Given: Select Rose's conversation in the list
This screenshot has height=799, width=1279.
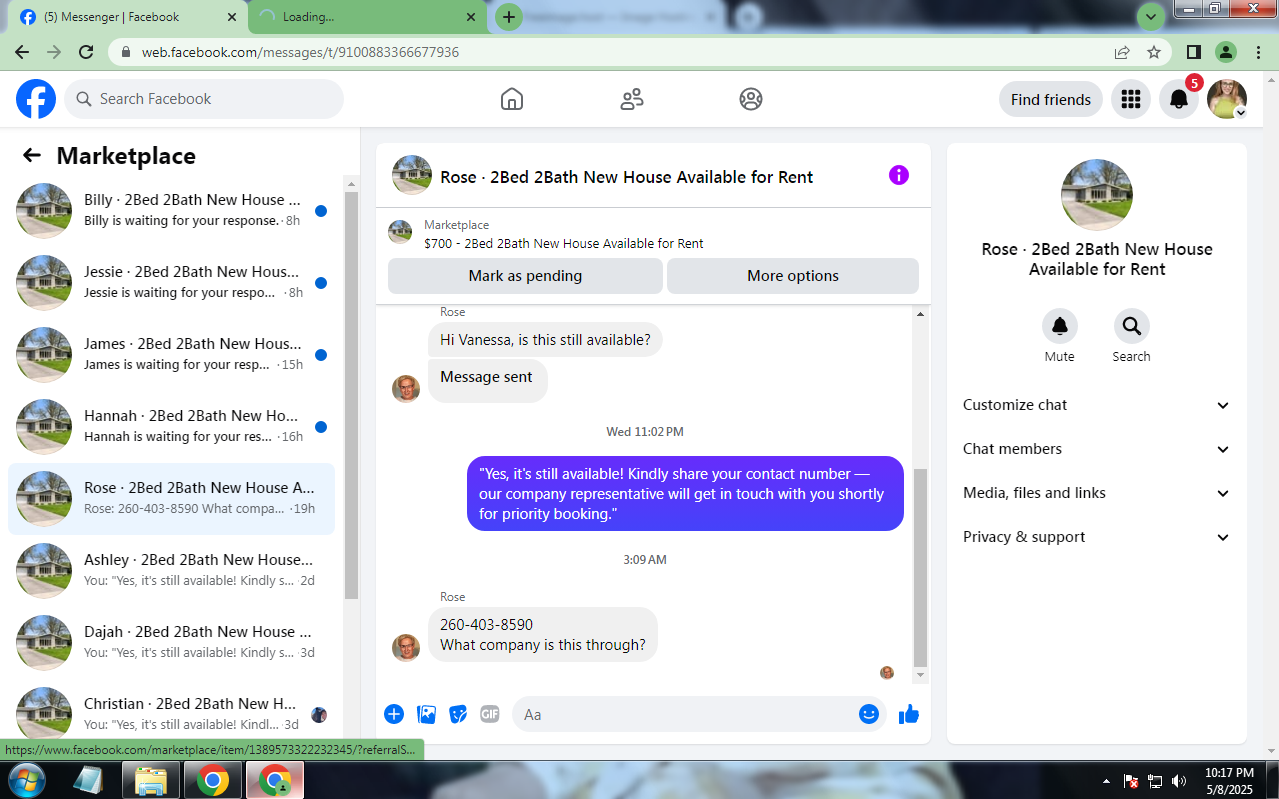Looking at the screenshot, I should 171,498.
